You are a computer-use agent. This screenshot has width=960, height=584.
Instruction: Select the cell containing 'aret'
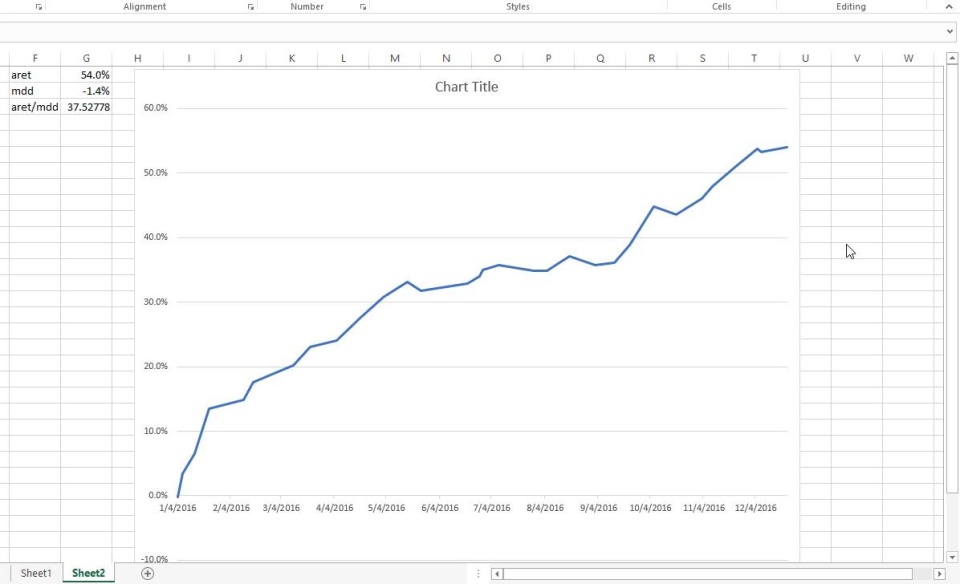click(35, 75)
